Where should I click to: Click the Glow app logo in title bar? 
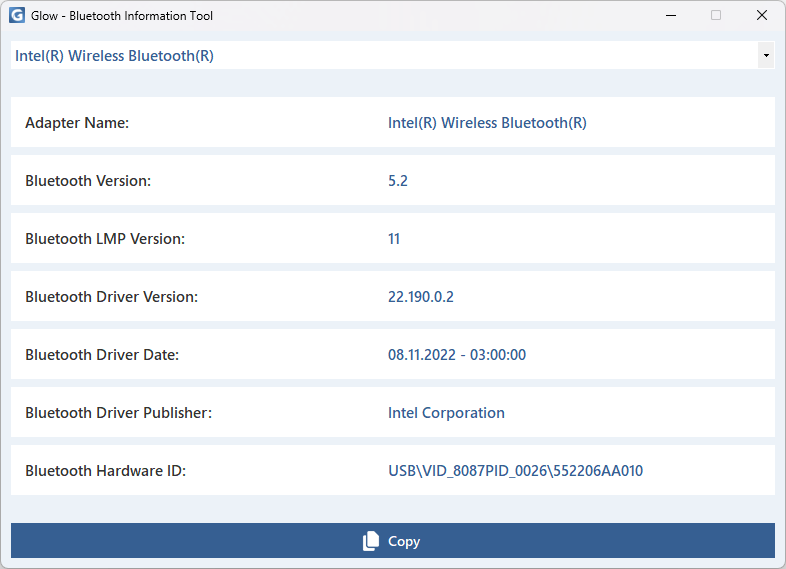pos(17,16)
